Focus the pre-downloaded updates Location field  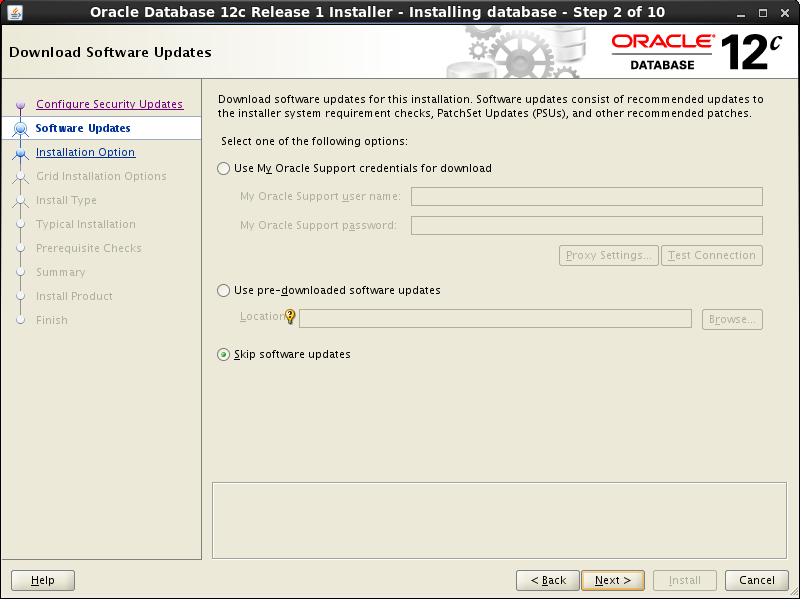click(495, 319)
